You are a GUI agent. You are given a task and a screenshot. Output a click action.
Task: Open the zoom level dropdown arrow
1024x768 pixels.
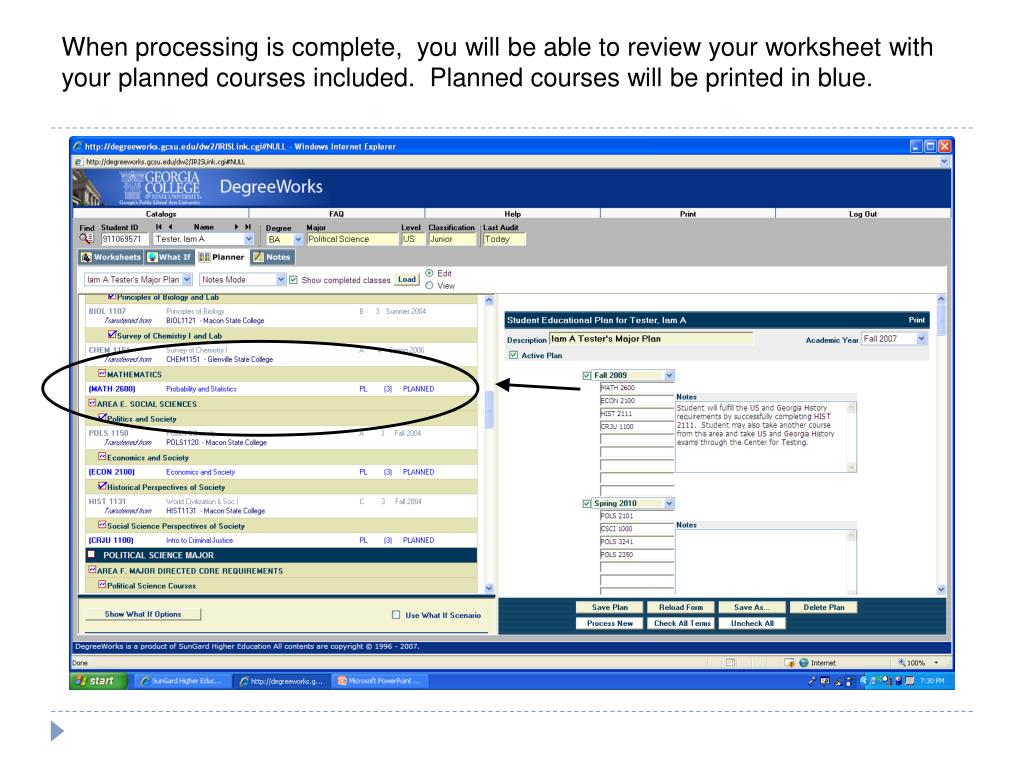point(936,662)
